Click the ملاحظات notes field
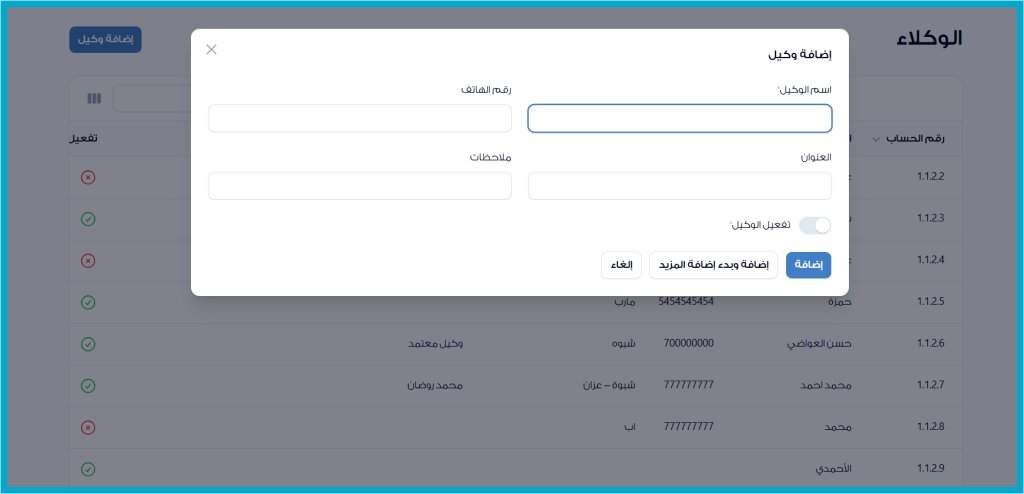Viewport: 1024px width, 494px height. tap(360, 186)
